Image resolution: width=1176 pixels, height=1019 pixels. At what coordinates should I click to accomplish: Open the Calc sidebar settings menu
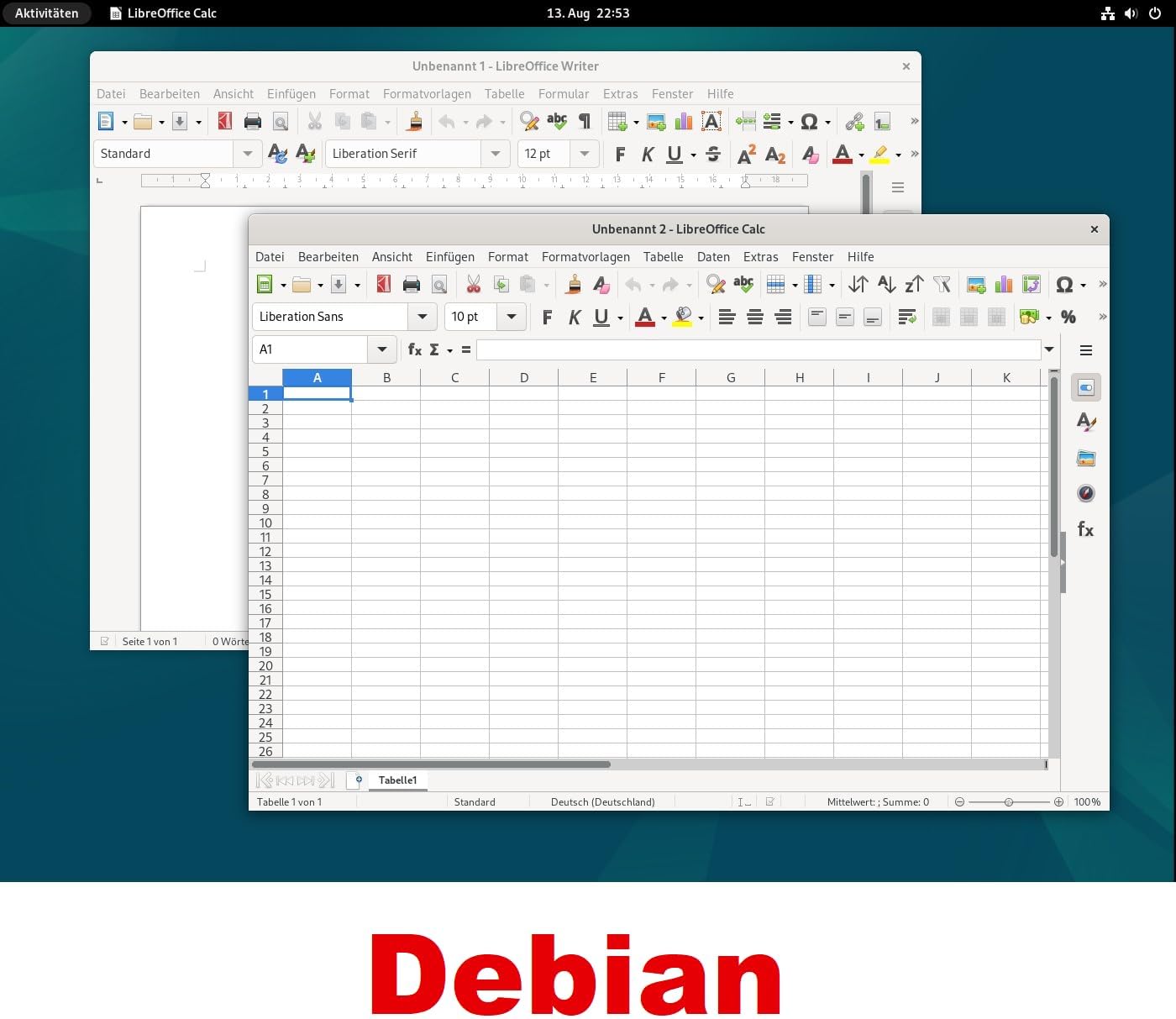click(x=1086, y=350)
